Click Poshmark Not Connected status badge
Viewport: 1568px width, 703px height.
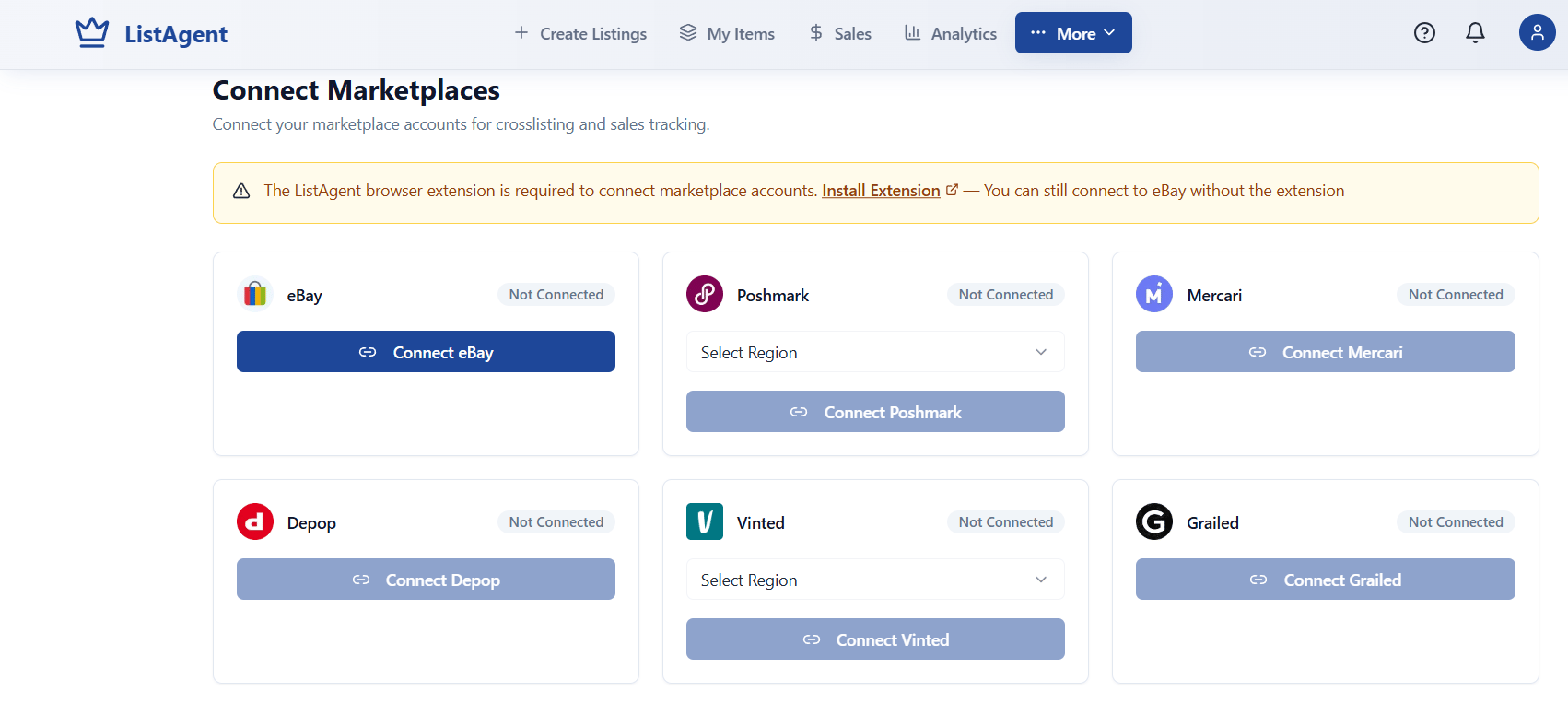click(1006, 295)
